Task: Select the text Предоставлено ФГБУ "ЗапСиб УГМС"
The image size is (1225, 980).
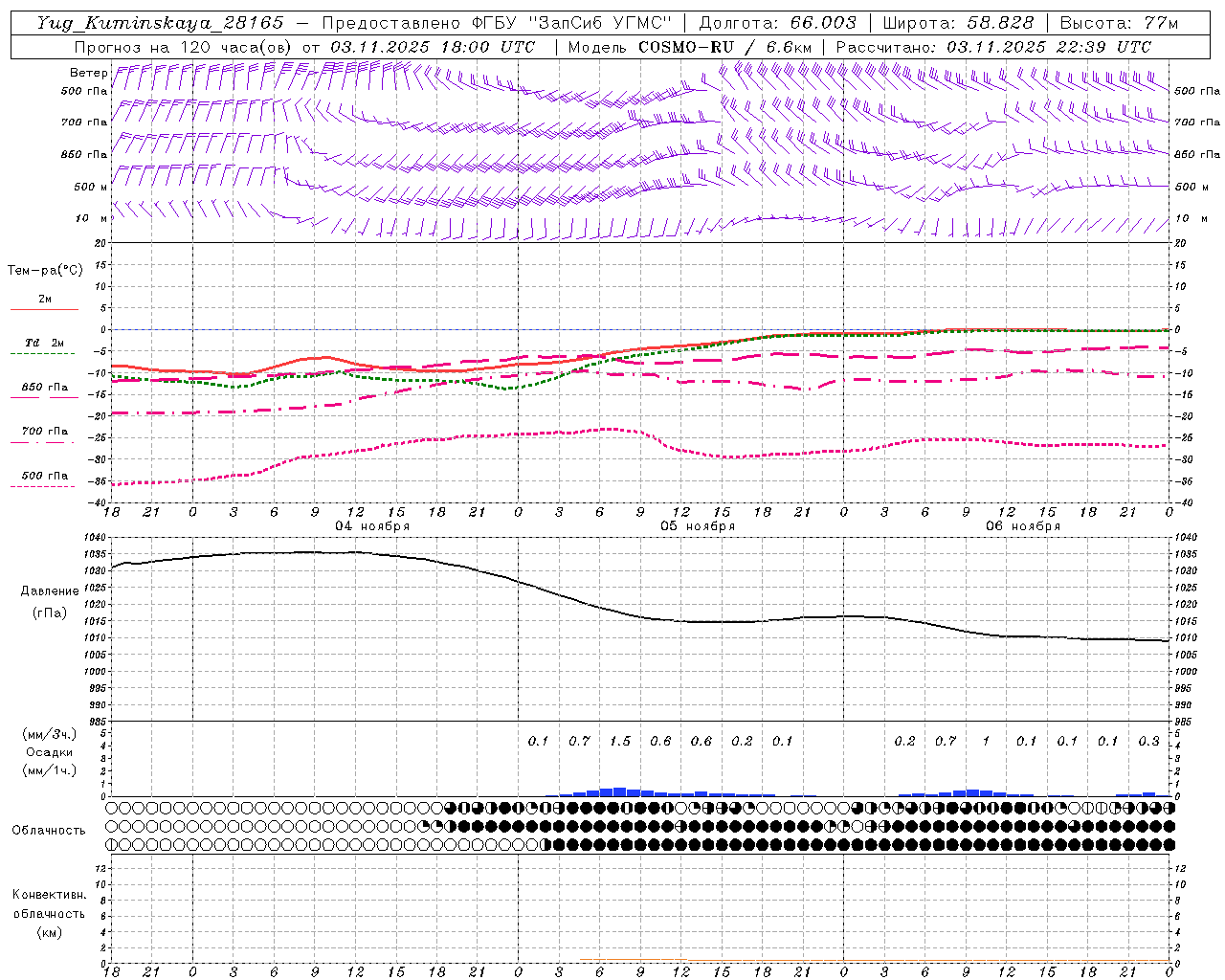Action: [498, 23]
